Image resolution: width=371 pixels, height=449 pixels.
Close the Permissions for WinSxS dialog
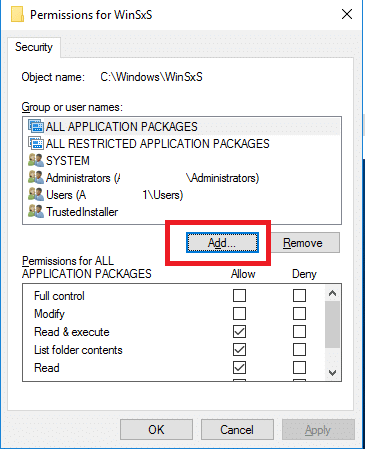(x=347, y=14)
